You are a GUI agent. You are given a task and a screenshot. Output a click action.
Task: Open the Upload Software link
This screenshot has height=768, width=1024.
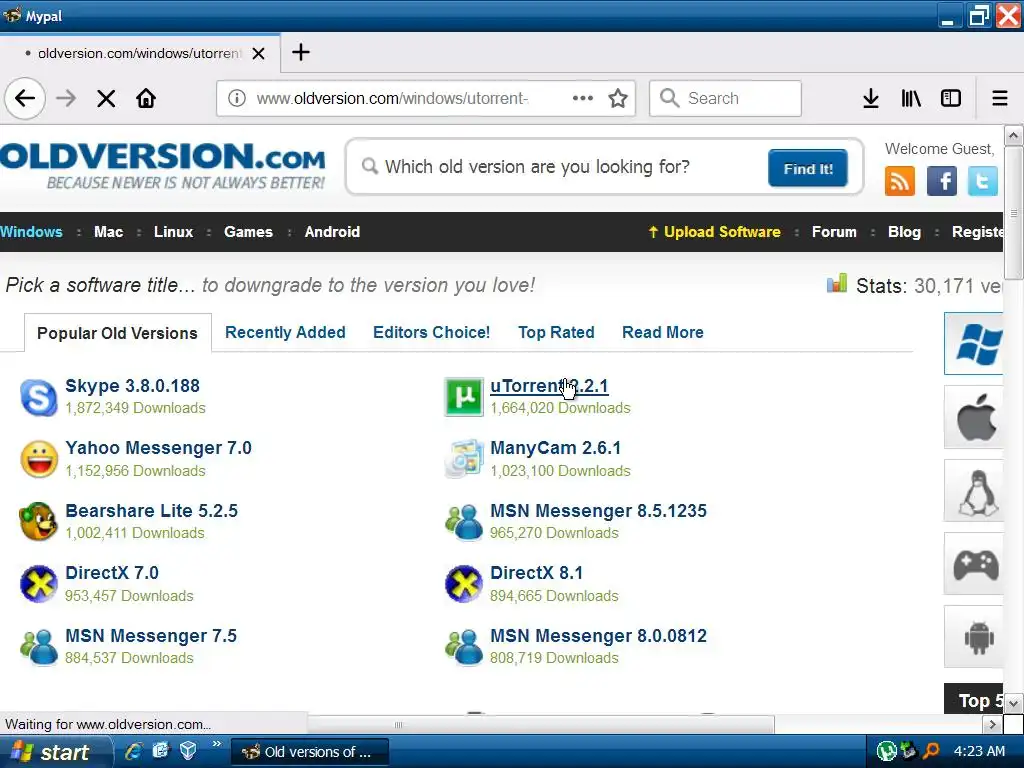click(x=714, y=232)
